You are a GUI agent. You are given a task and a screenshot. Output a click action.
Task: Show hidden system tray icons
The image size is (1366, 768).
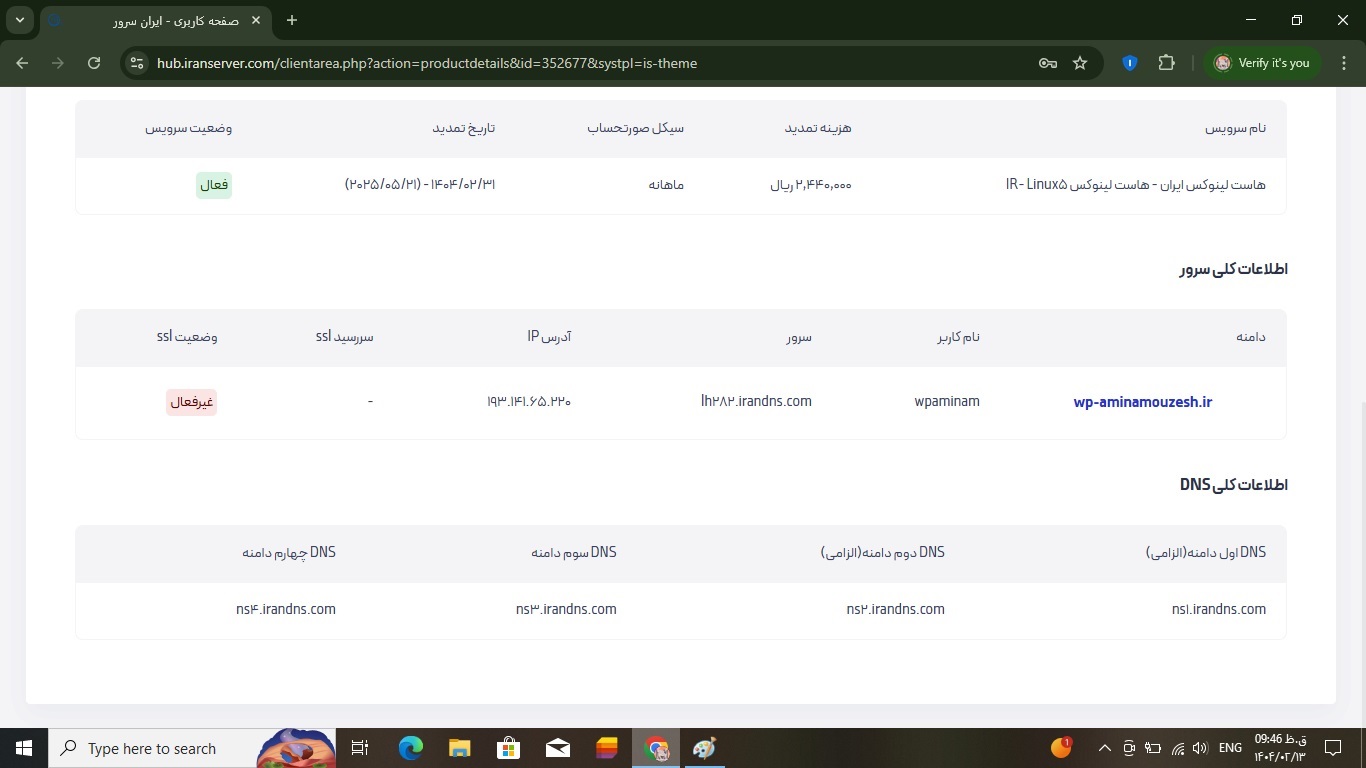pos(1104,748)
